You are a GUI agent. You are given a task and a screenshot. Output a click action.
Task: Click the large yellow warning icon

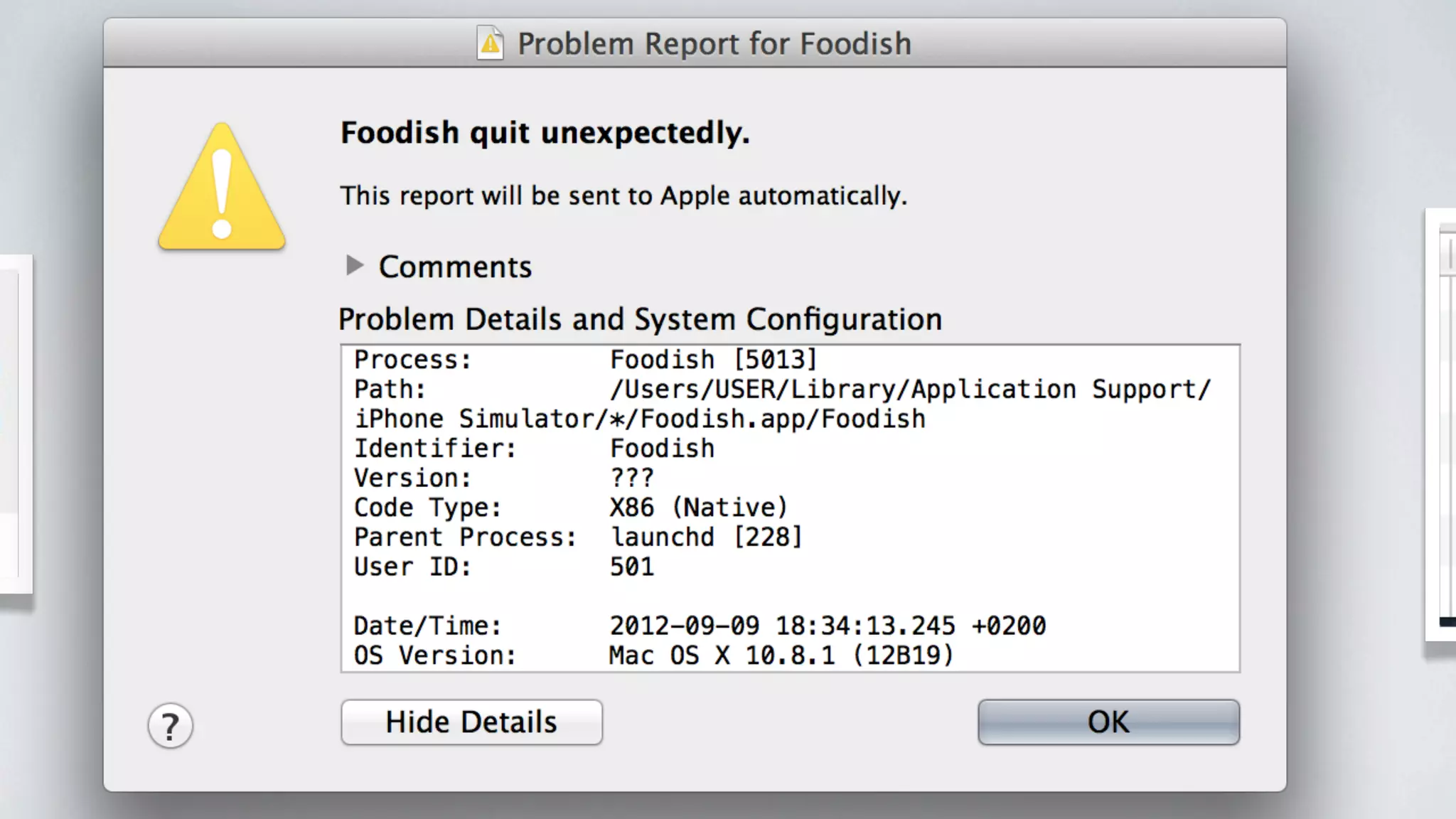click(222, 187)
